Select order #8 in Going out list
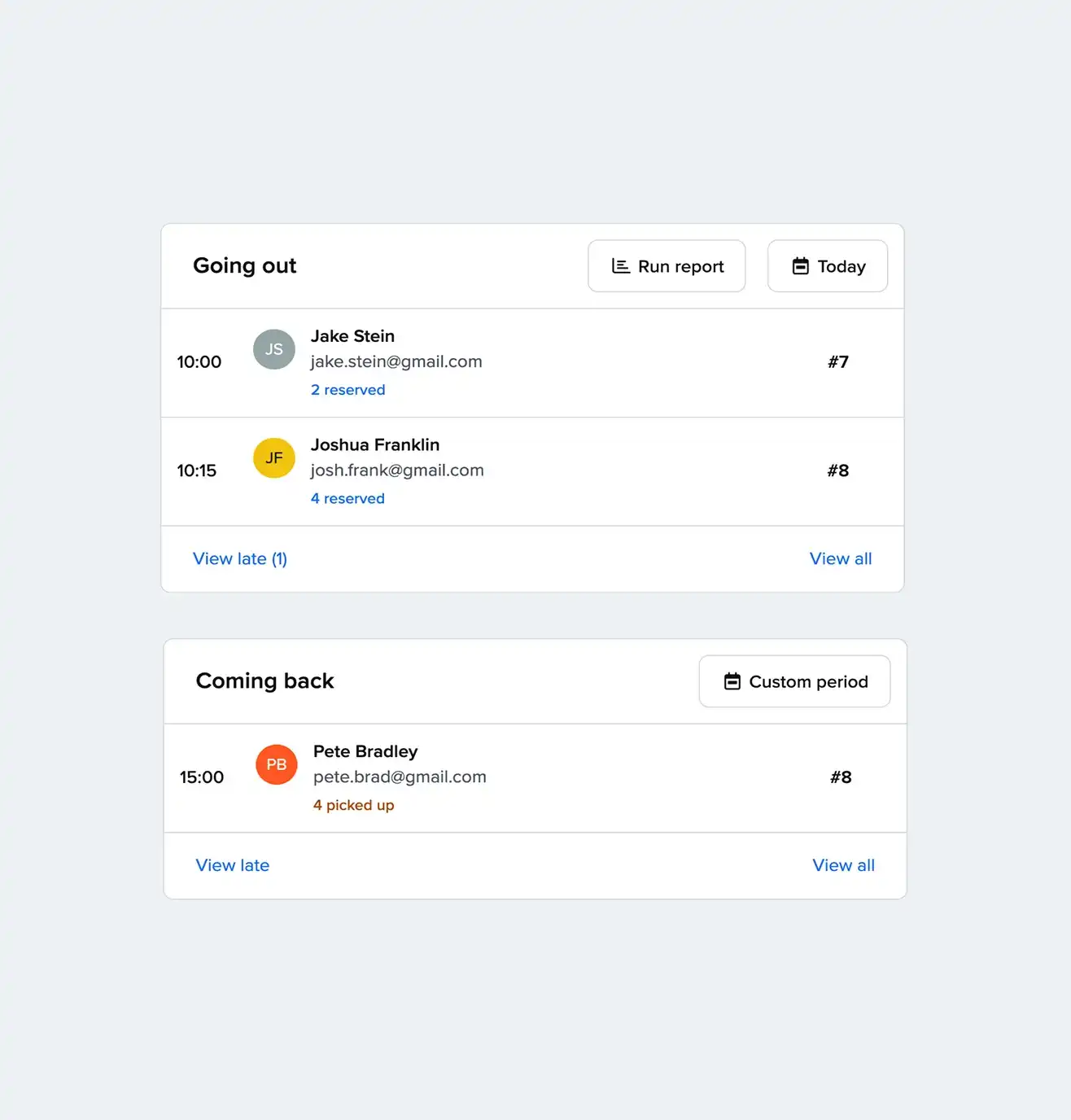The image size is (1071, 1120). click(x=838, y=470)
